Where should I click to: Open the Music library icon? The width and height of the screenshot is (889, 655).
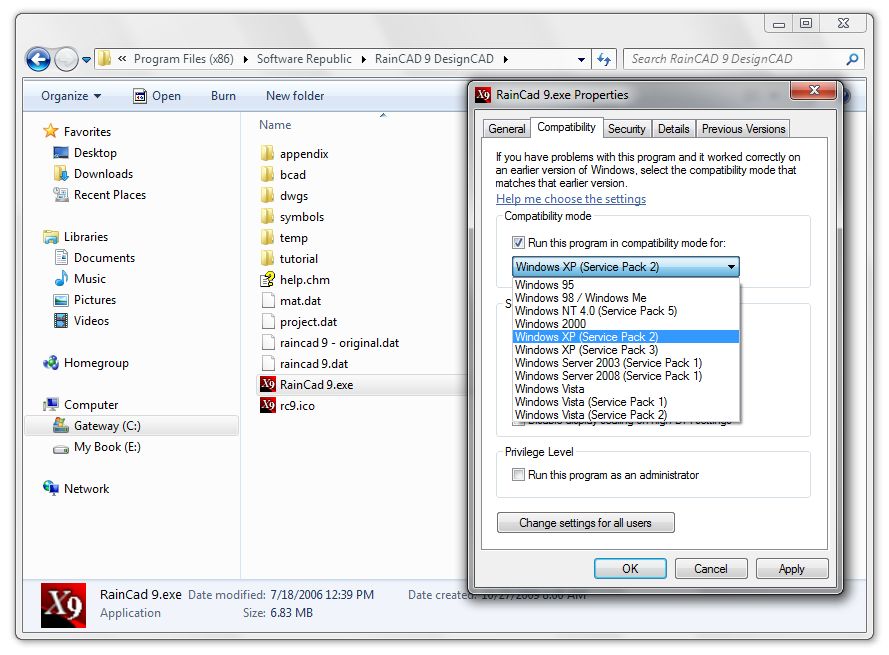click(61, 278)
